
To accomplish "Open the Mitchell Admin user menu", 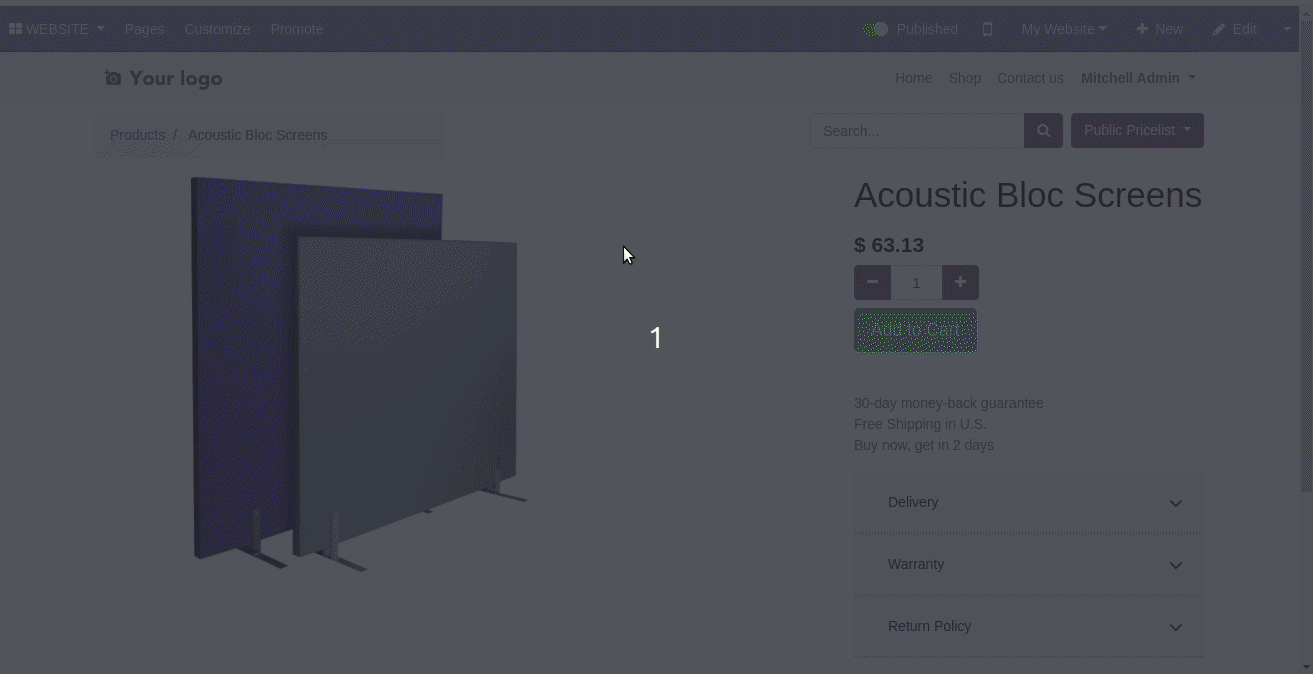I will coord(1138,78).
